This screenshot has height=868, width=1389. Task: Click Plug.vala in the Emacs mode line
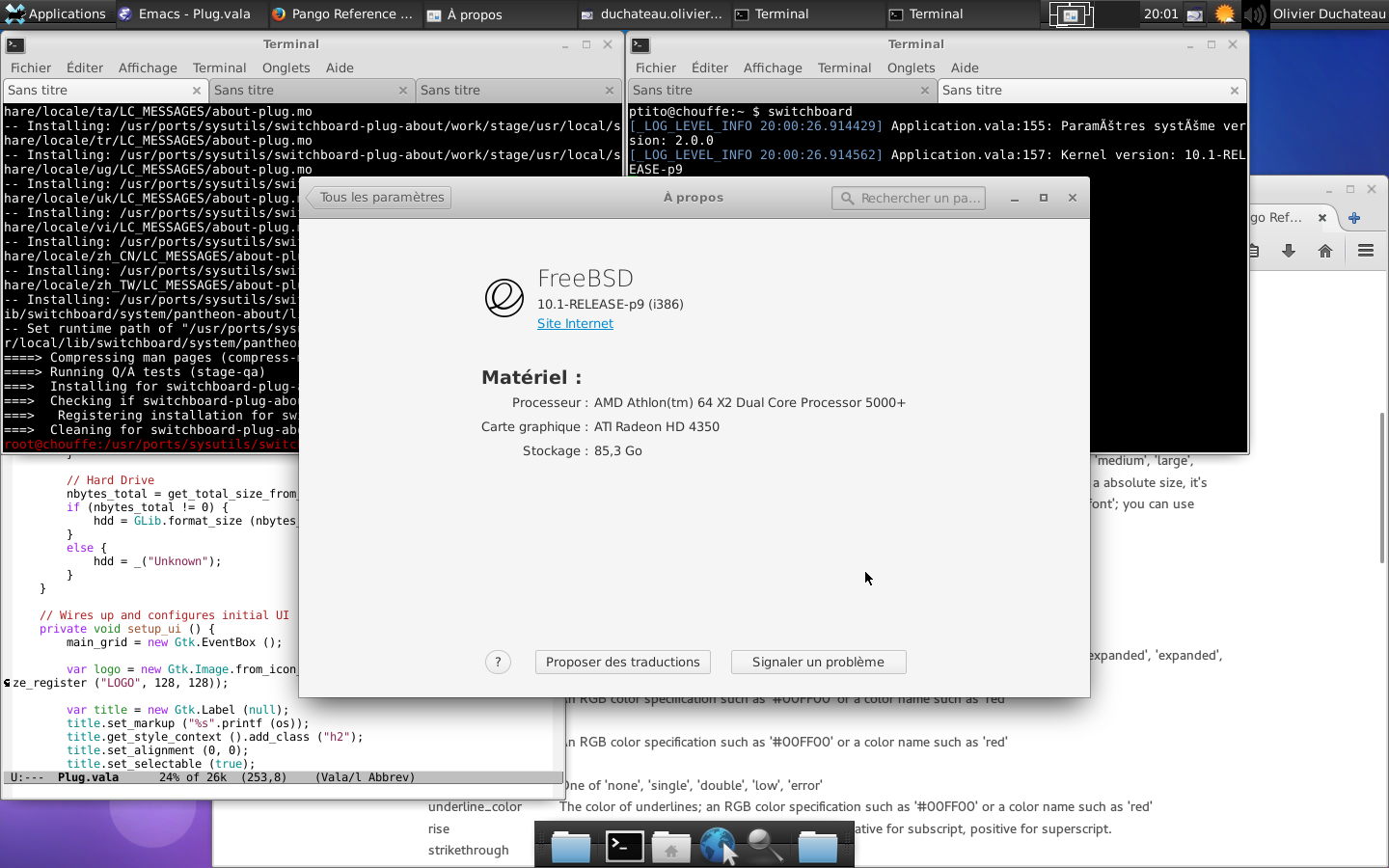[88, 777]
